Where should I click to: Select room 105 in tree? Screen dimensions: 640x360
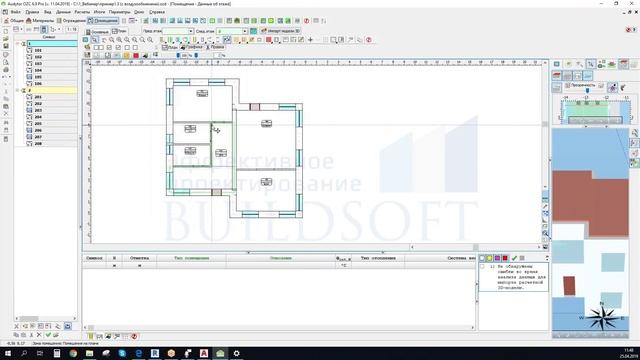[x=38, y=77]
